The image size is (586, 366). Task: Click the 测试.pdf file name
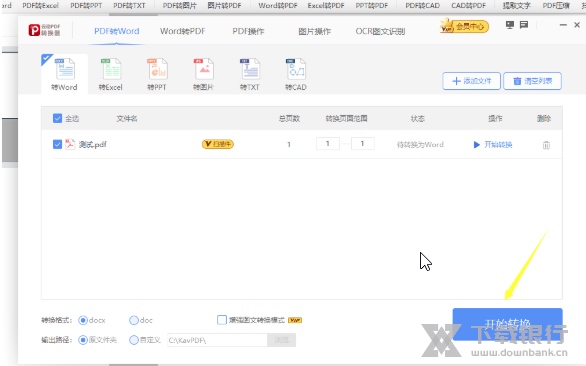click(93, 144)
